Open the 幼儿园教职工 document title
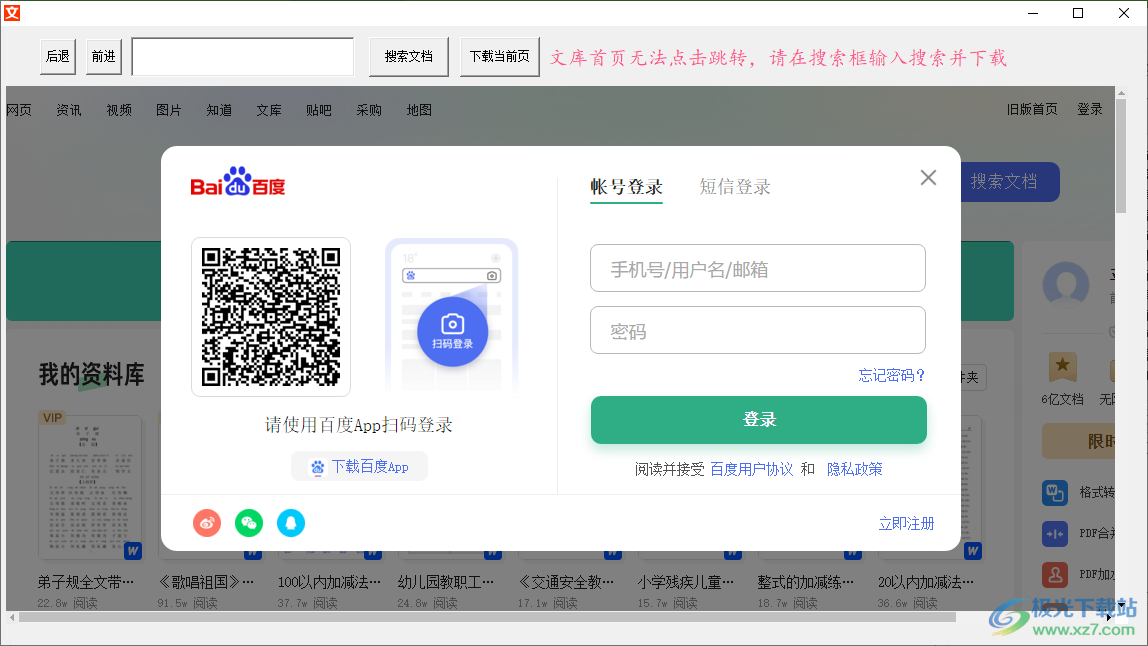Screen dimensions: 1148x646 click(445, 582)
